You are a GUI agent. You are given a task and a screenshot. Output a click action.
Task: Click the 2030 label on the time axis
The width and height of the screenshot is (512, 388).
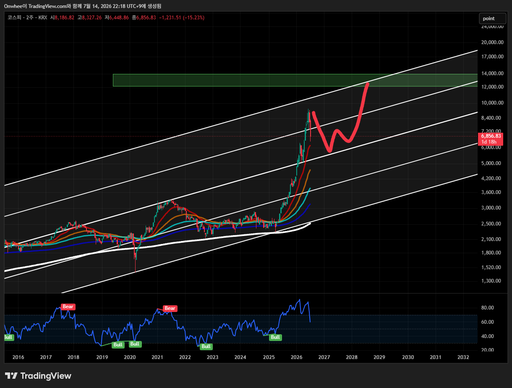click(408, 357)
